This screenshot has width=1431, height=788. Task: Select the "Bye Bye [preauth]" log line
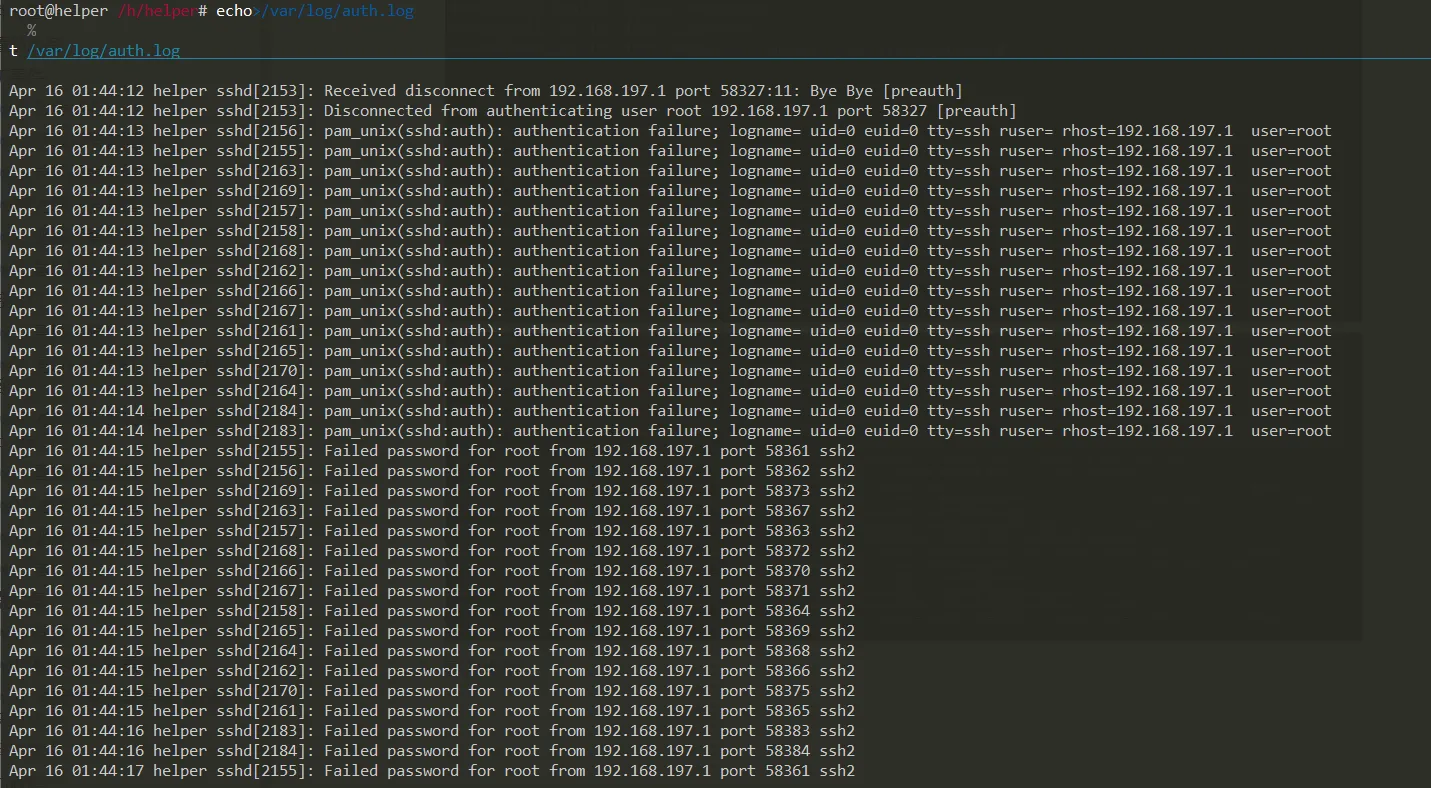[x=485, y=91]
